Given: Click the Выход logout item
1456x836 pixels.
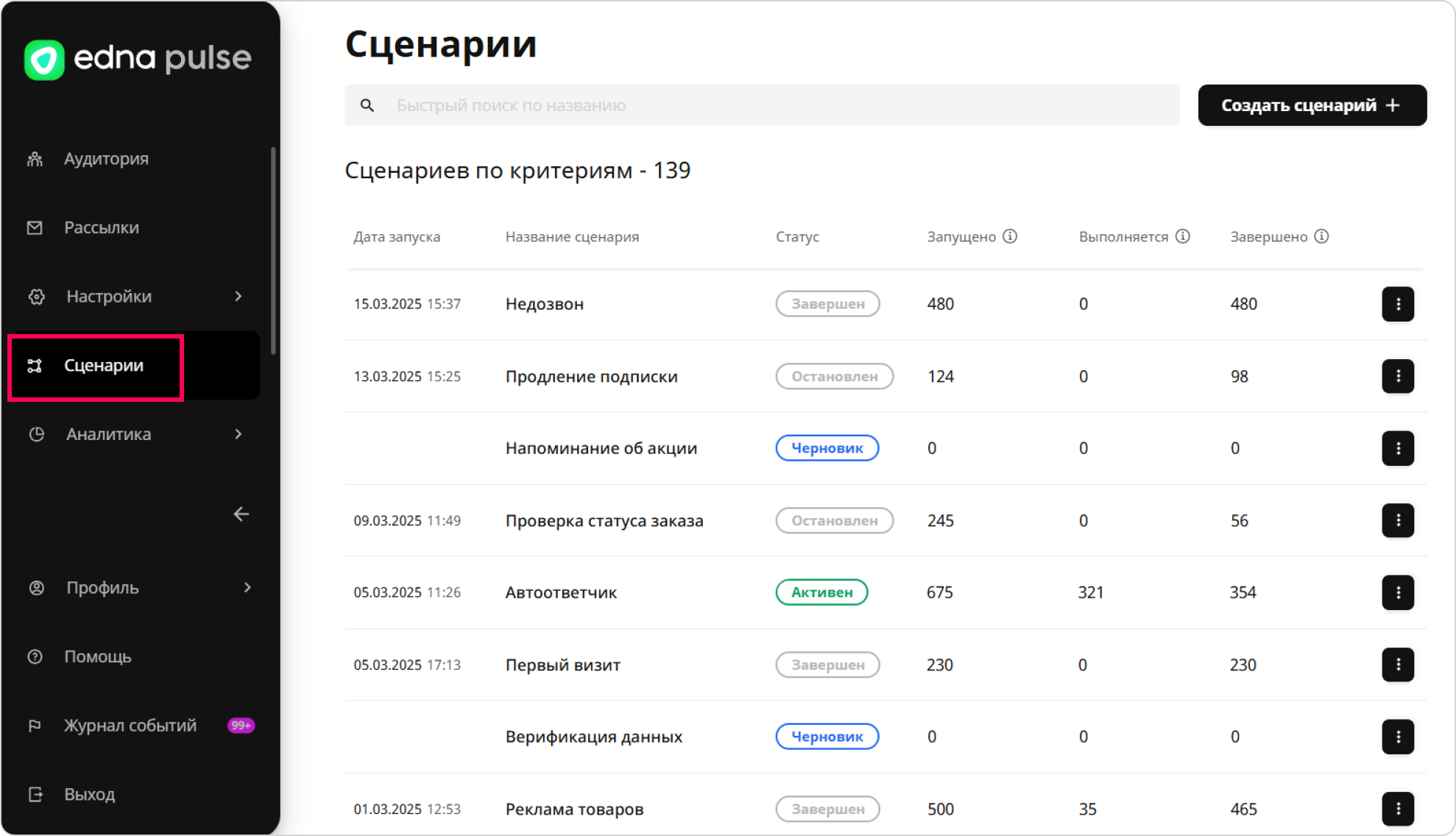Looking at the screenshot, I should click(x=89, y=794).
